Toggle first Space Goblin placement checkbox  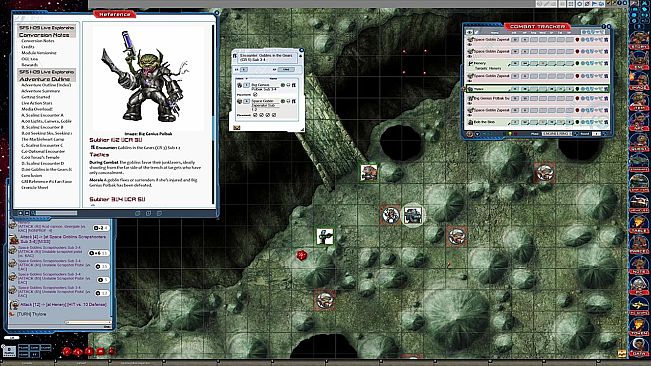(255, 115)
